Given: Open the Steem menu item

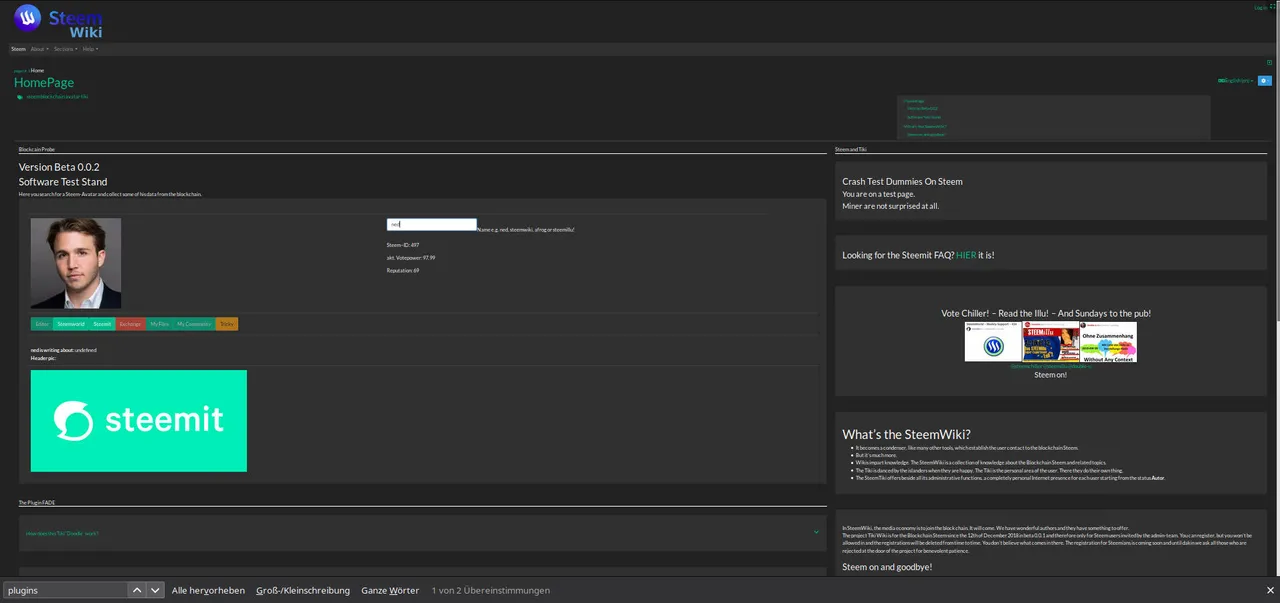Looking at the screenshot, I should coord(18,49).
